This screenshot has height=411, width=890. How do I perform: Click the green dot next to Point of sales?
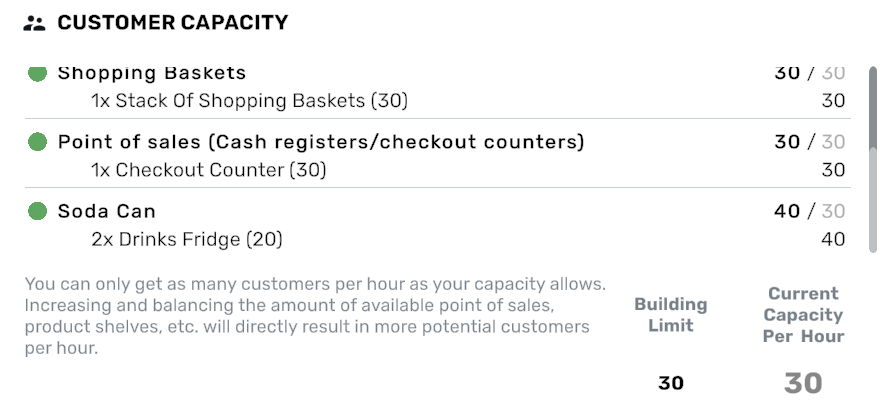coord(38,142)
